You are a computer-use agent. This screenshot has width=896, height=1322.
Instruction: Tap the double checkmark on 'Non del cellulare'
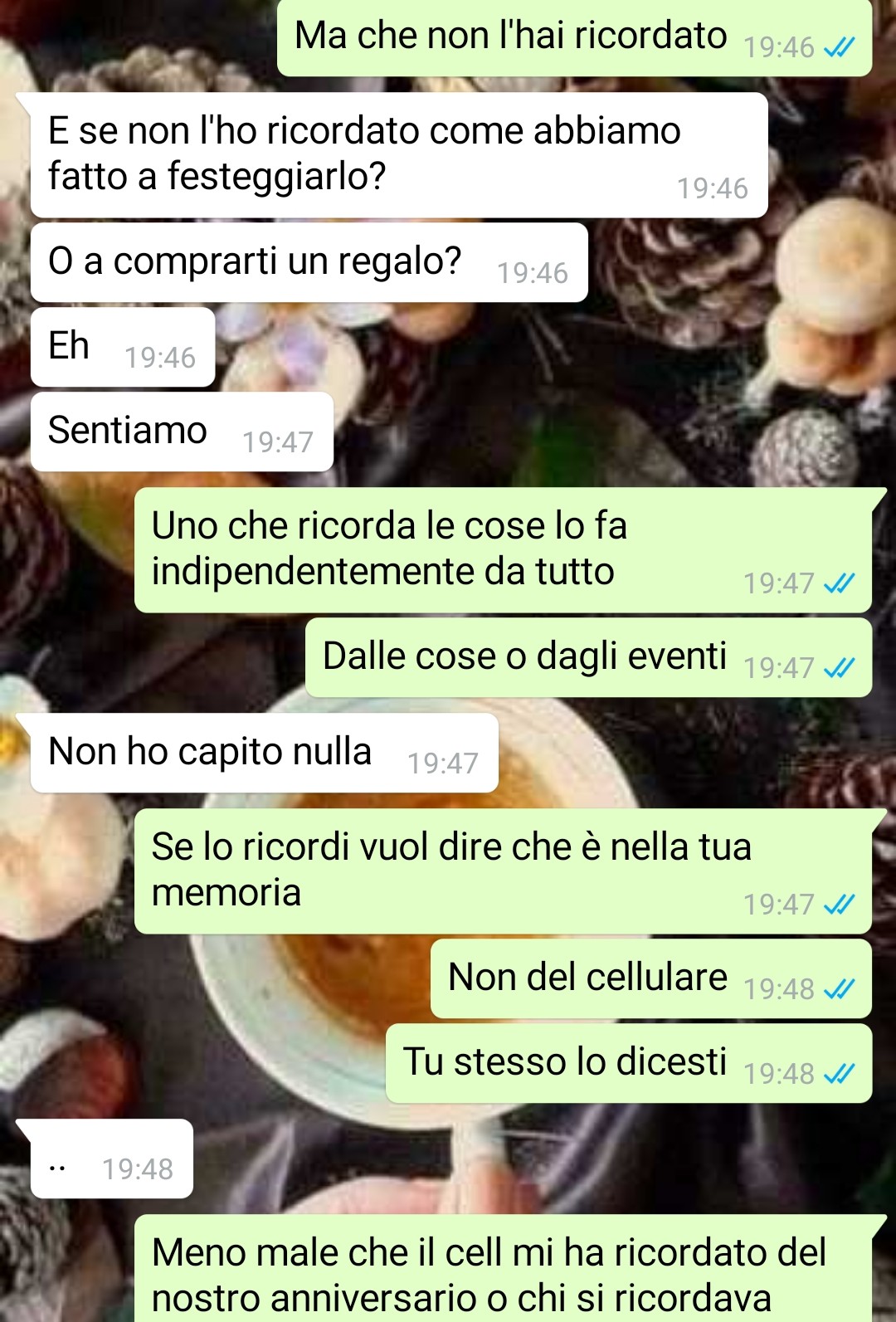(839, 989)
